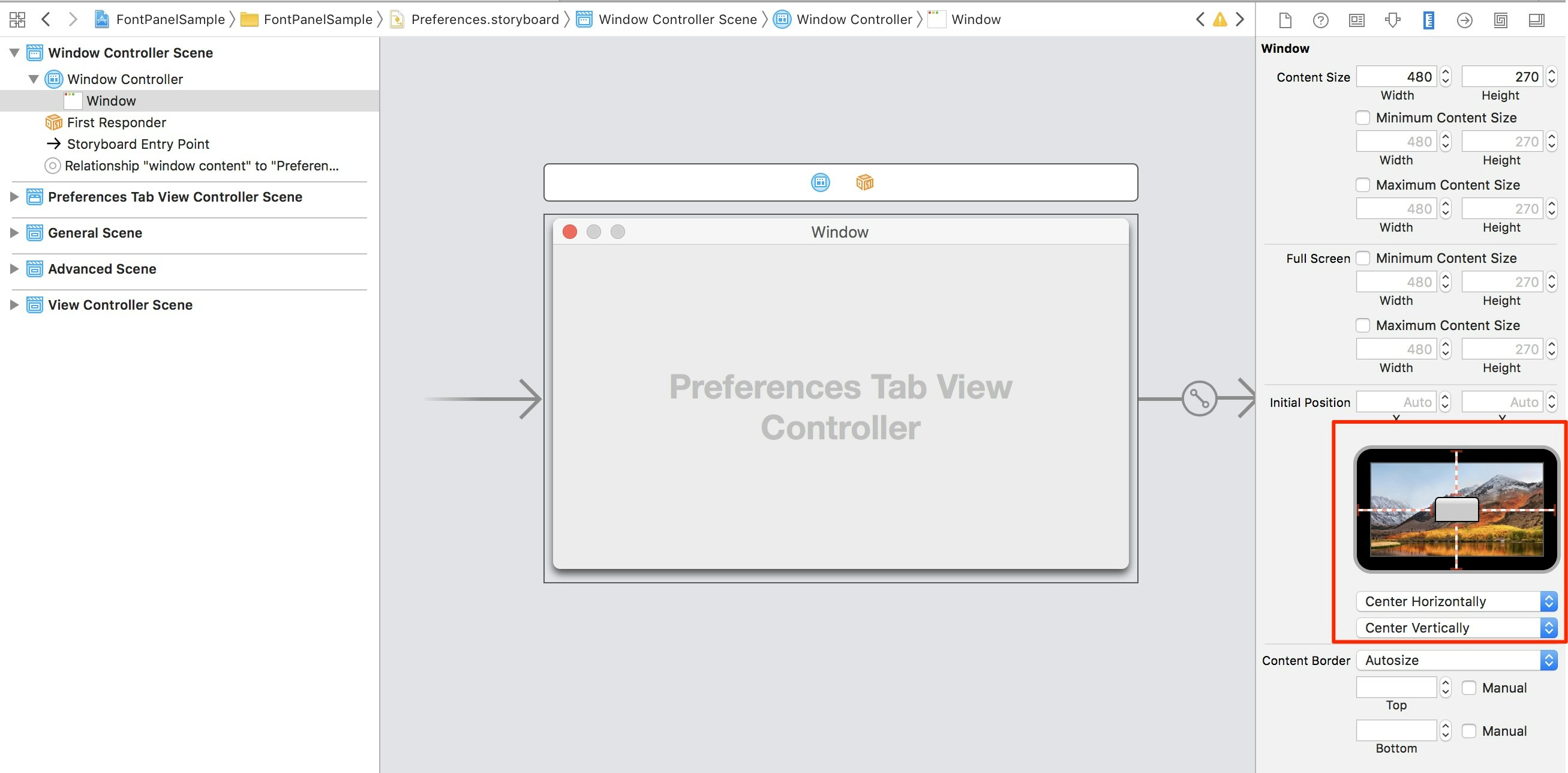
Task: Open the Connections inspector arrow icon
Action: [1464, 20]
